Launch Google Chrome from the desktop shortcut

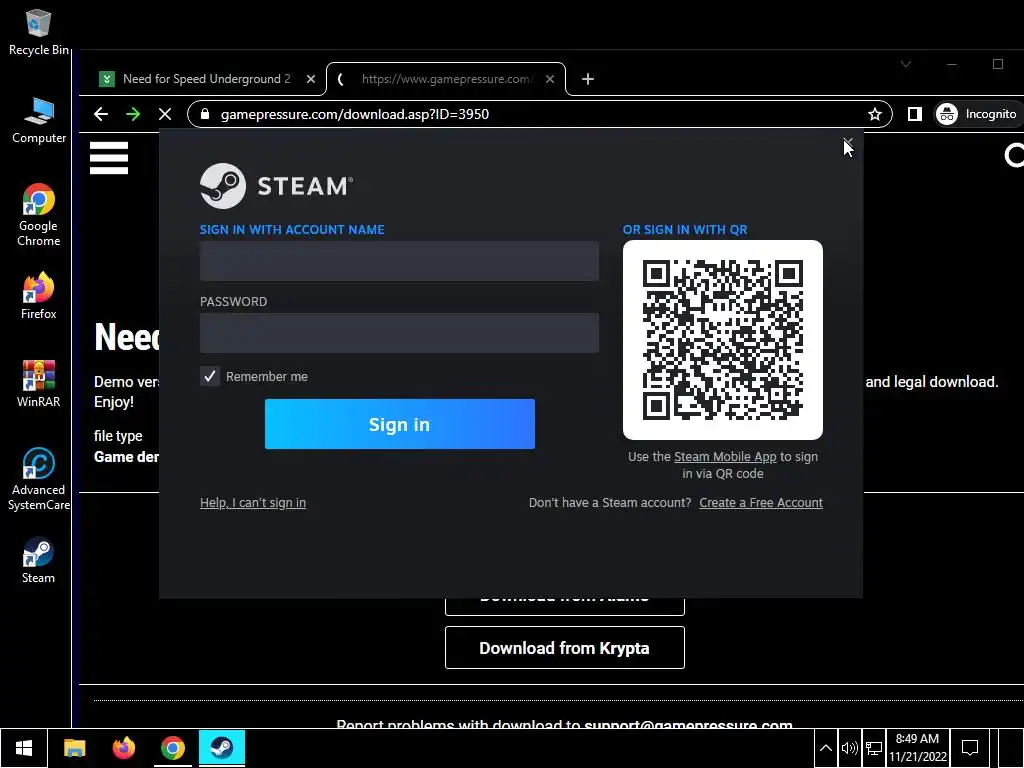pos(38,215)
